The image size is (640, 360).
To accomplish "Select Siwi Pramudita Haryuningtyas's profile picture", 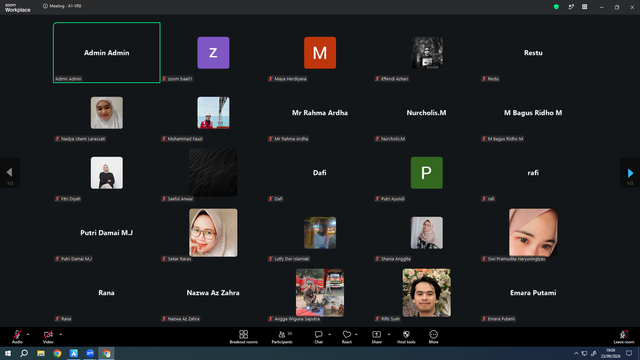I will pos(533,233).
